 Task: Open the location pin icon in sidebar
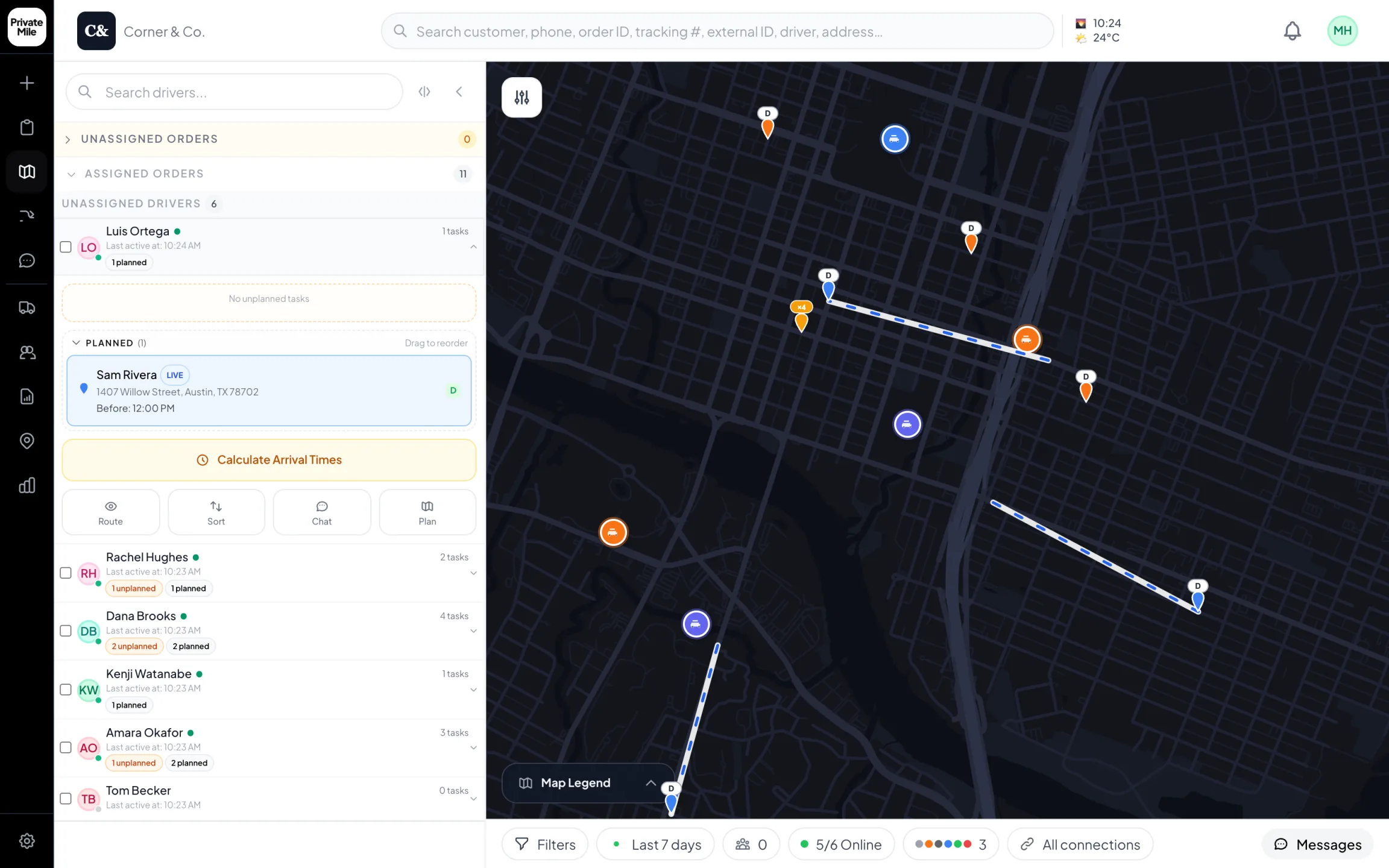(x=27, y=441)
